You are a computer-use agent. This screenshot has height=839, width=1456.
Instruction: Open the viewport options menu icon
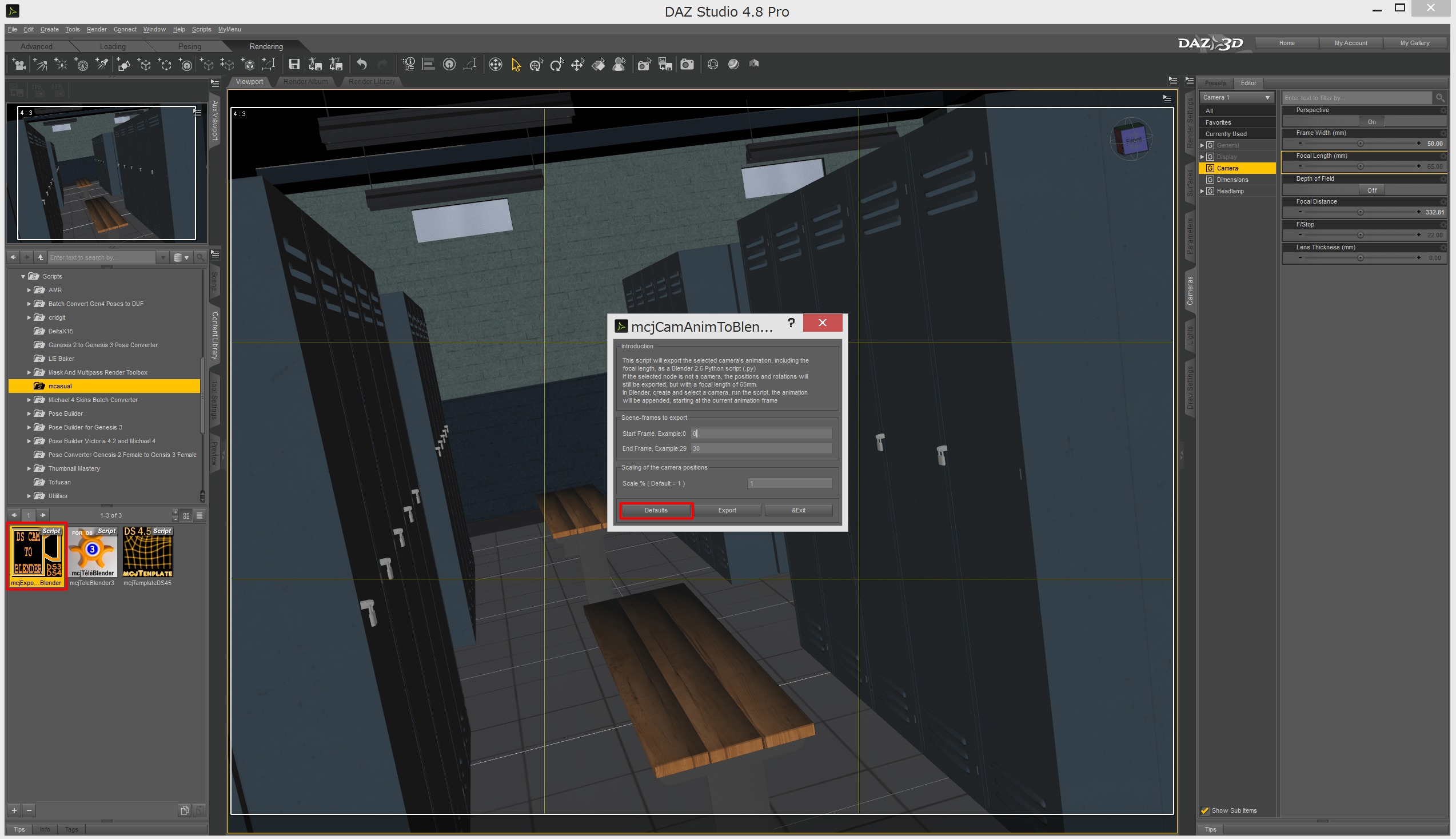click(1167, 99)
